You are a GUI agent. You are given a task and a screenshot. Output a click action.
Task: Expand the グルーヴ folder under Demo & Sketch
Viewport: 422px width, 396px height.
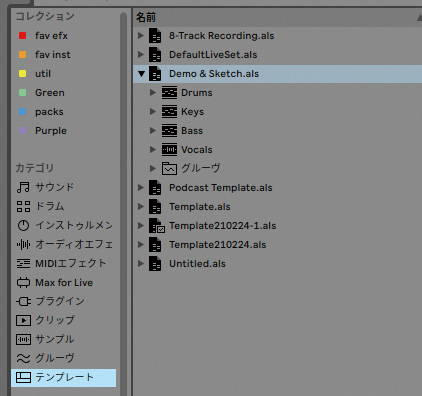pyautogui.click(x=153, y=168)
